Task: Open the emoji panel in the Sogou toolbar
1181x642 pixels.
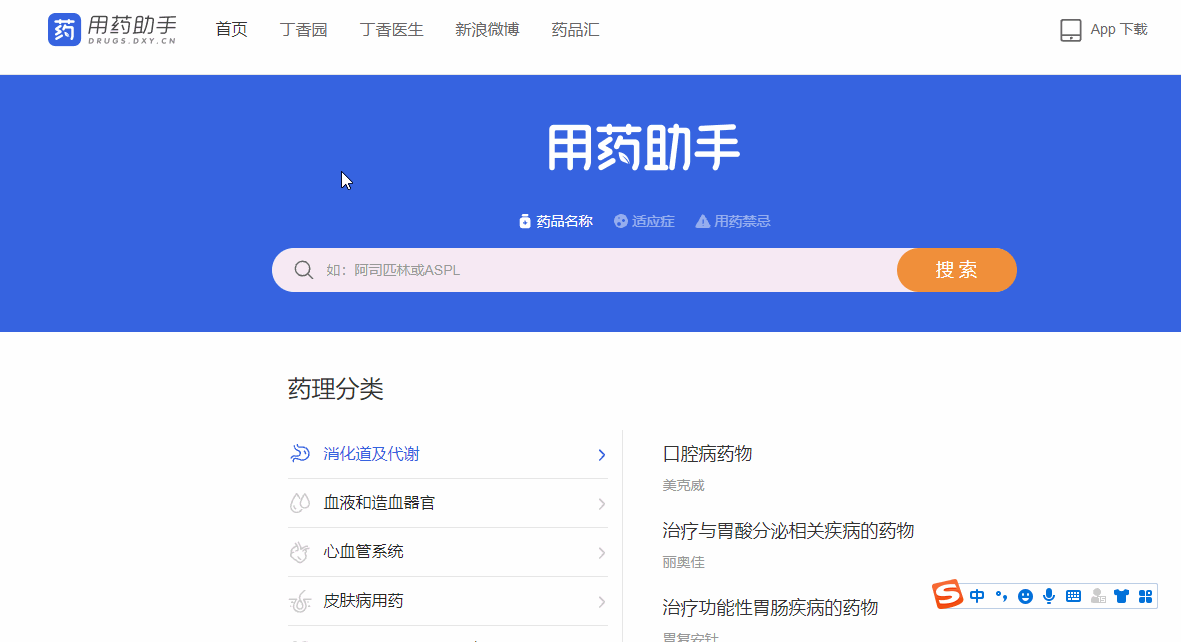Action: (1025, 595)
